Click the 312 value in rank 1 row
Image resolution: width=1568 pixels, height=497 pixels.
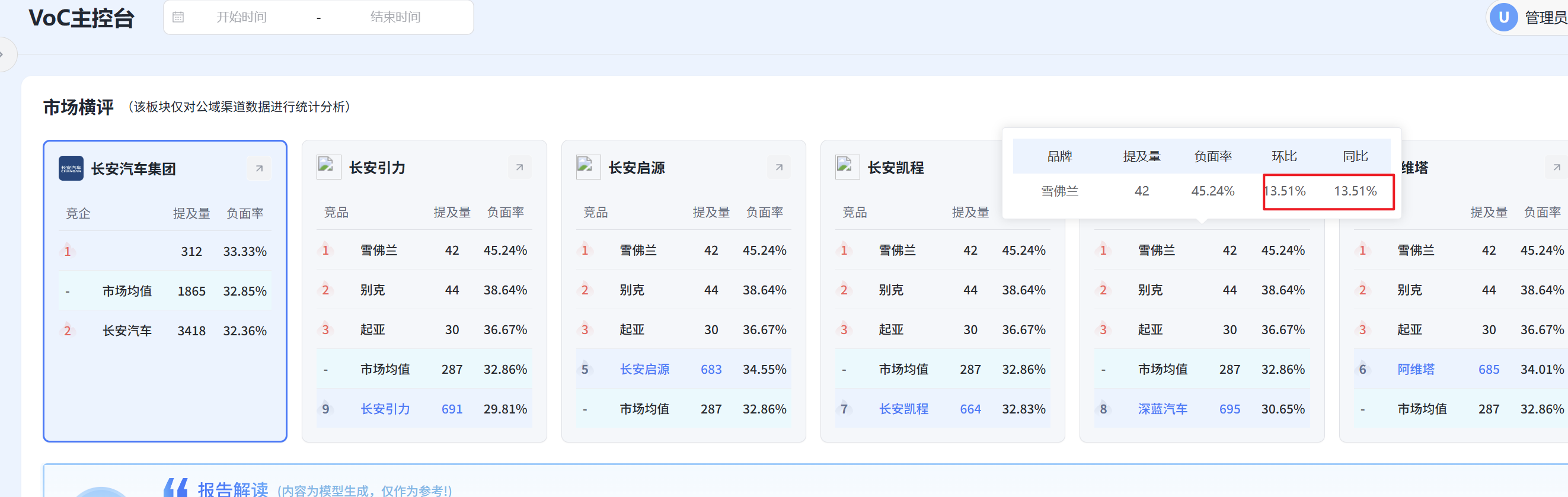(x=191, y=252)
